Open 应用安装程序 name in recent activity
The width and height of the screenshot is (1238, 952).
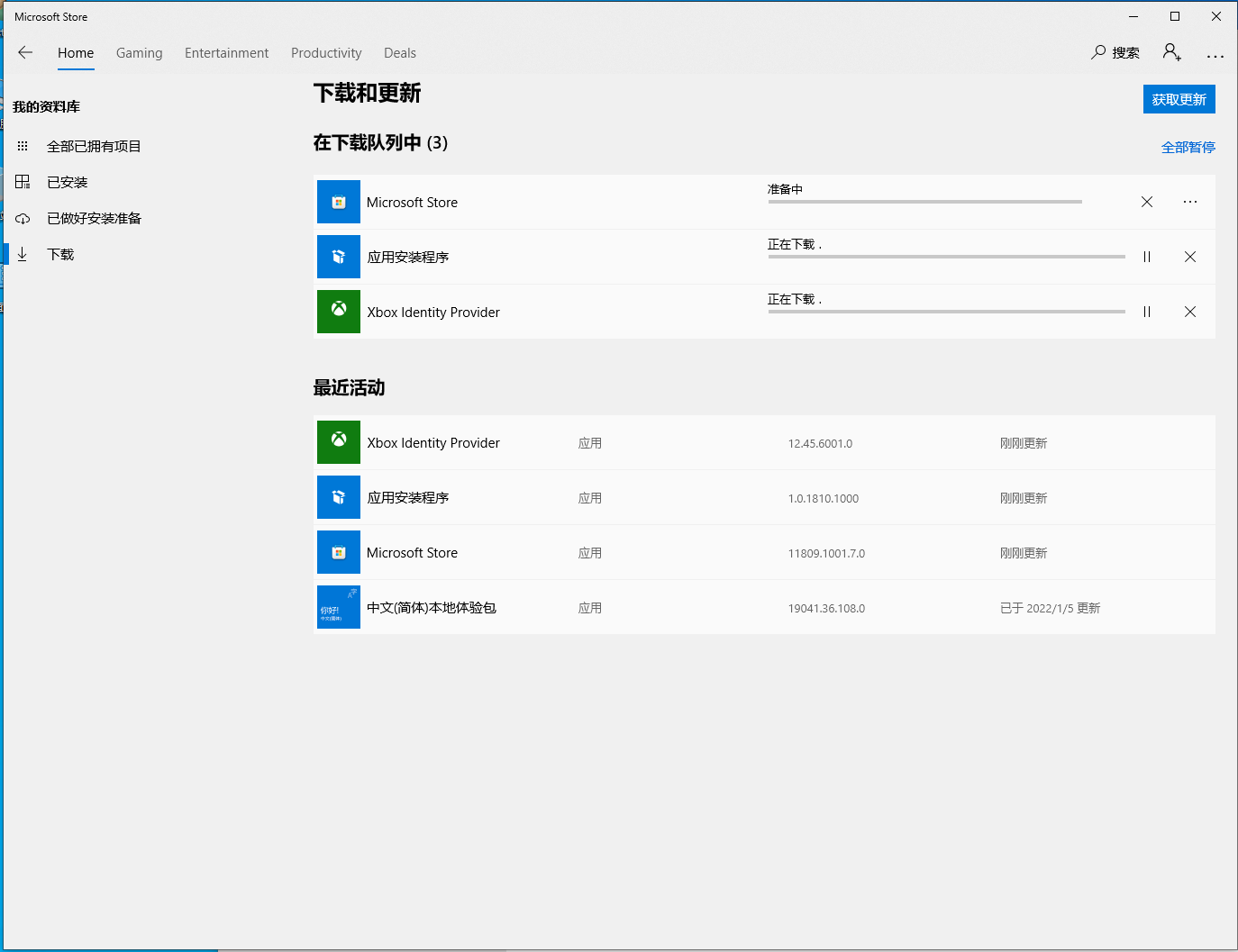(x=407, y=497)
